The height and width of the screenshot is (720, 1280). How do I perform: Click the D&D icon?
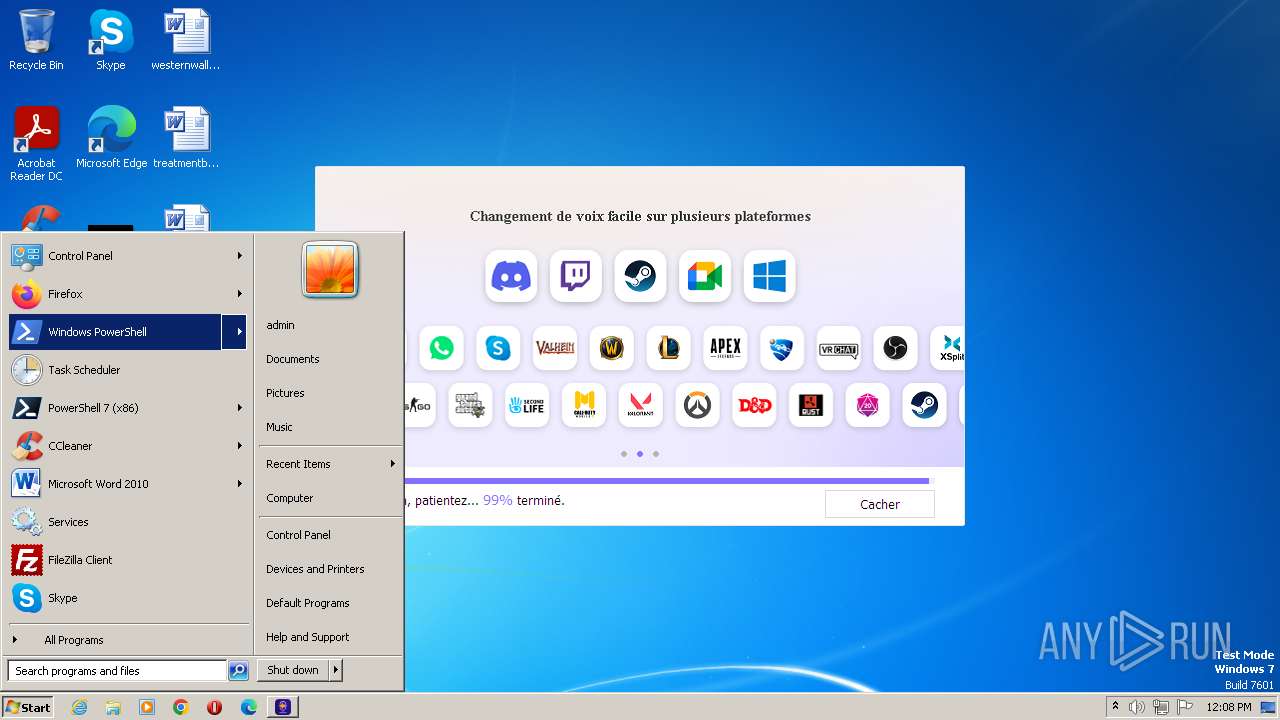[x=754, y=405]
